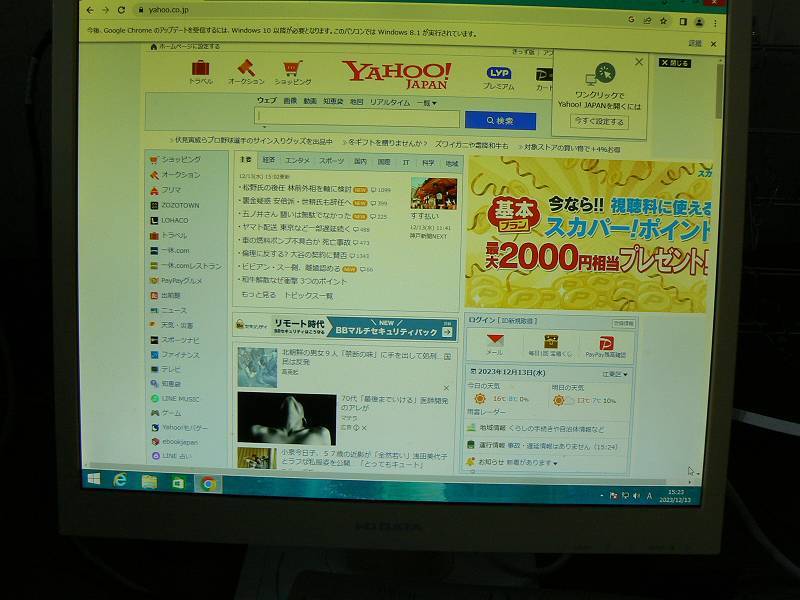Click the Yahoo! JAPAN logo
Viewport: 800px width, 600px height.
[396, 75]
